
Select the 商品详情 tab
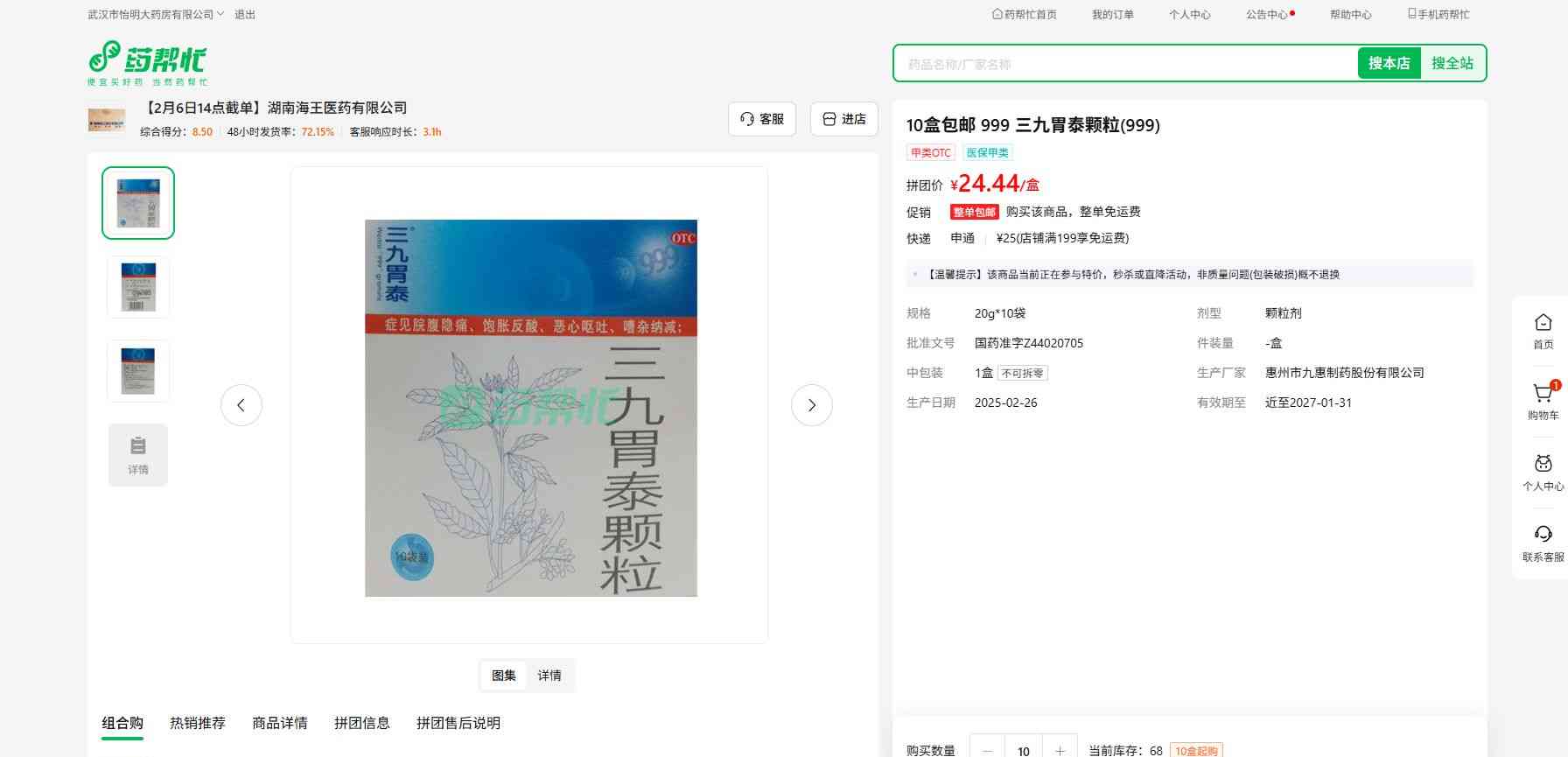pos(280,723)
